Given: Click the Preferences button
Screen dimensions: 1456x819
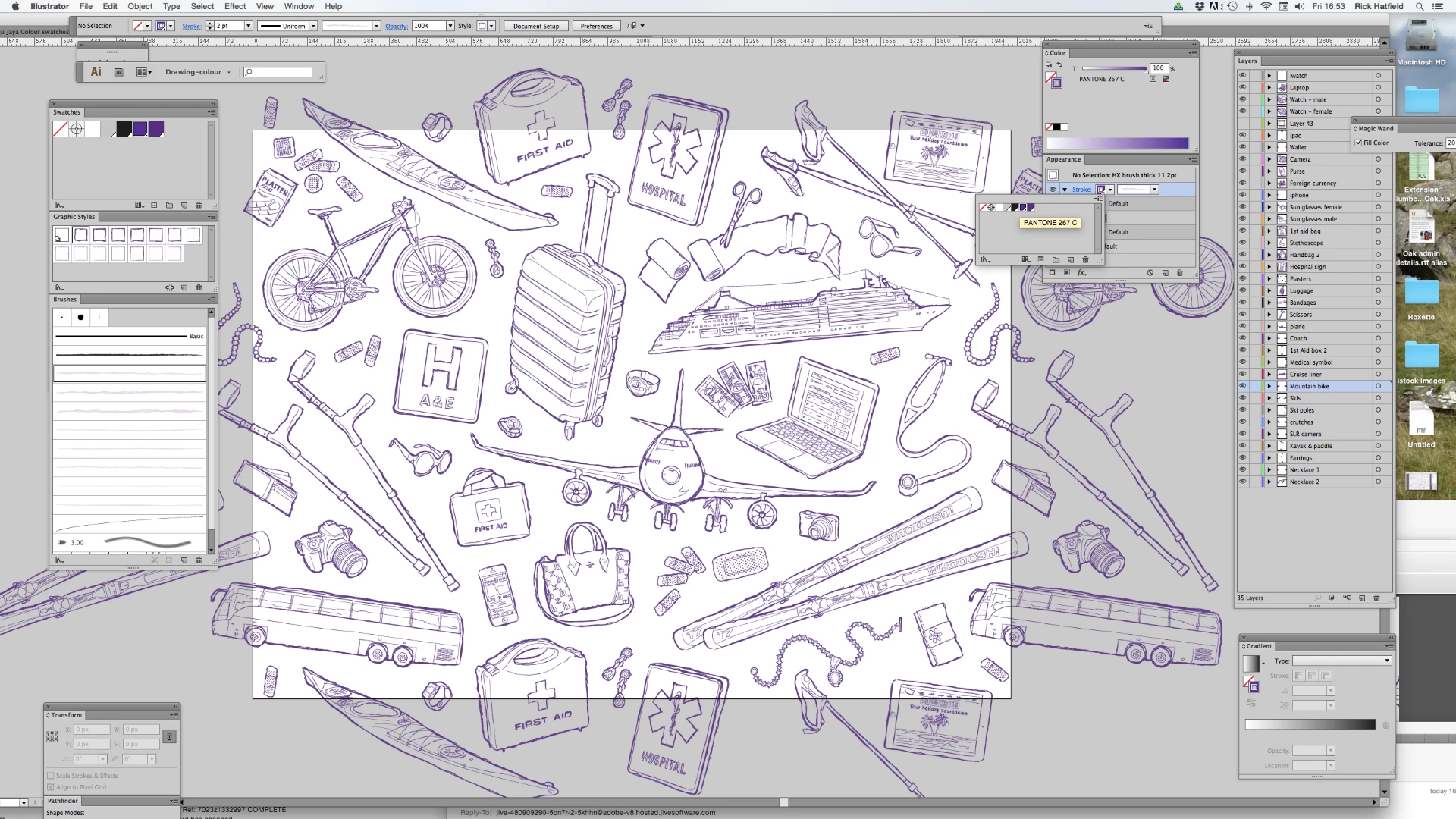Looking at the screenshot, I should (x=596, y=26).
